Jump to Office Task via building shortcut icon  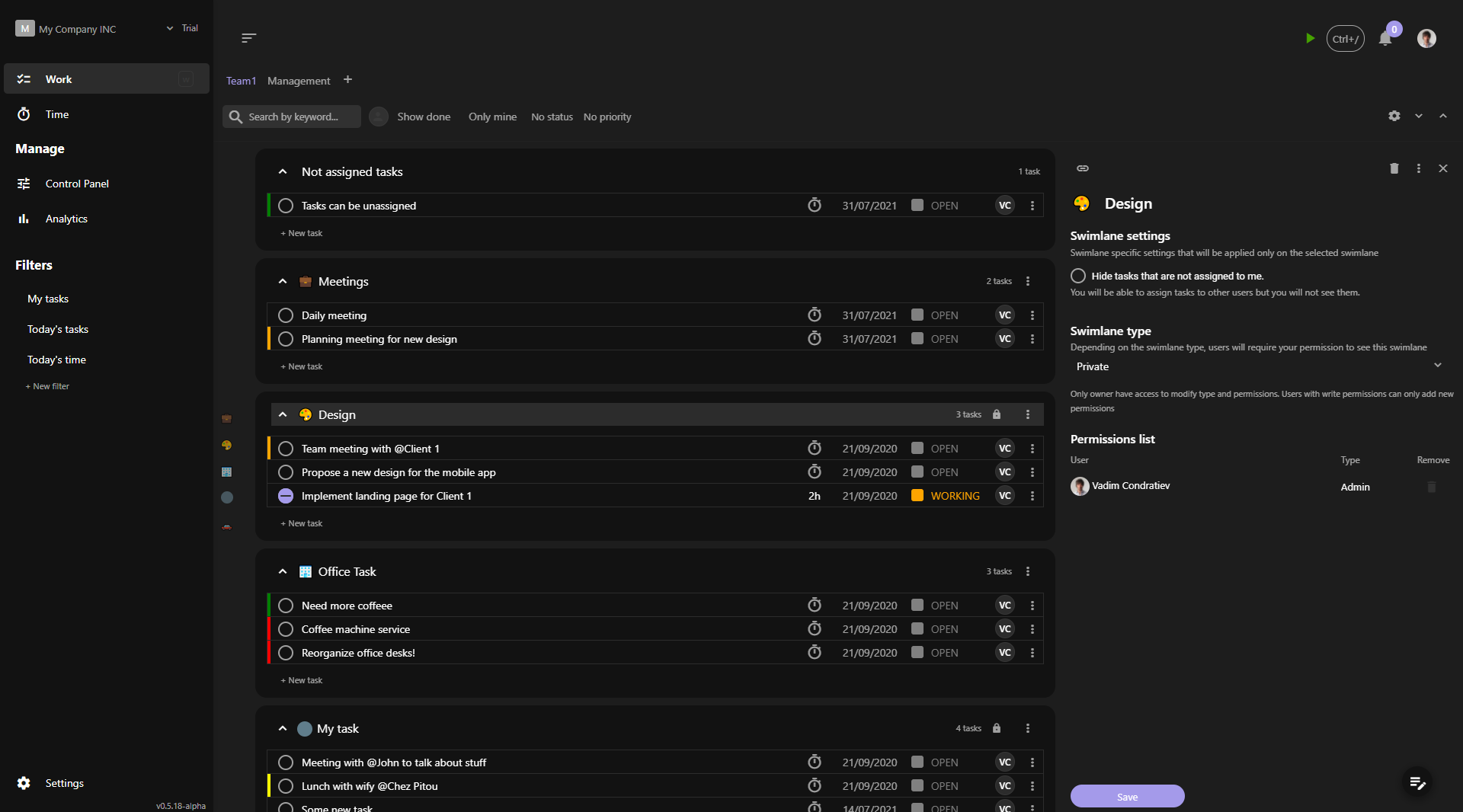coord(226,472)
